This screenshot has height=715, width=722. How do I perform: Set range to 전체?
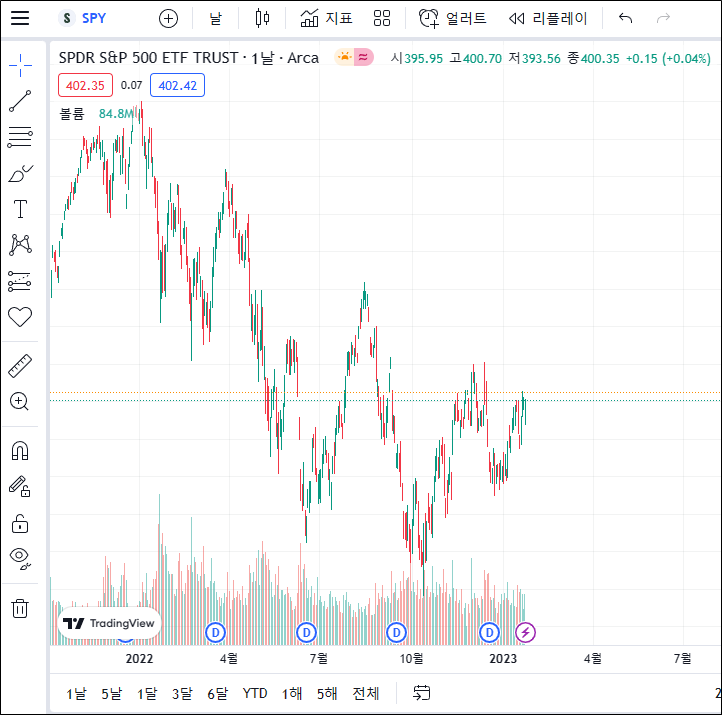click(x=366, y=693)
